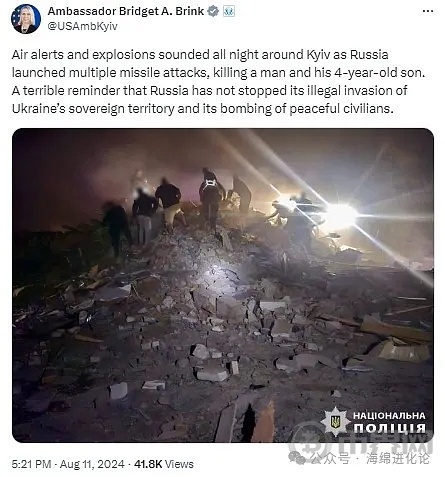
Task: Click the bright spotlight in the photo
Action: (338, 217)
